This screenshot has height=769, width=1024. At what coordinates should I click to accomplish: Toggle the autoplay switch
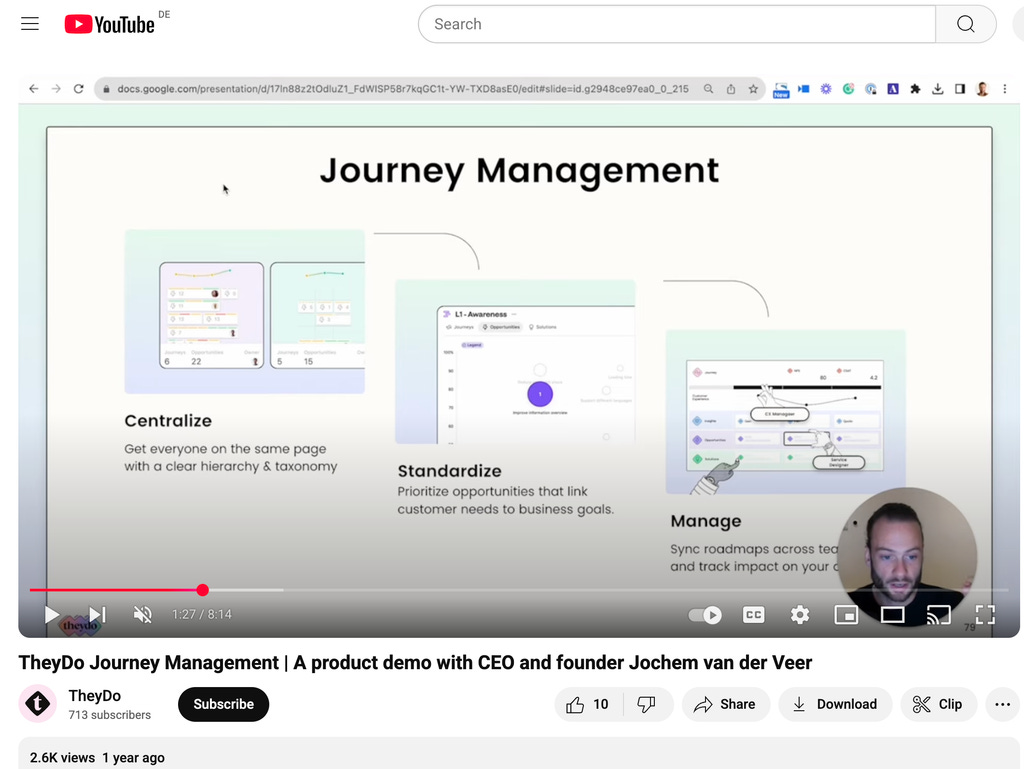coord(705,615)
